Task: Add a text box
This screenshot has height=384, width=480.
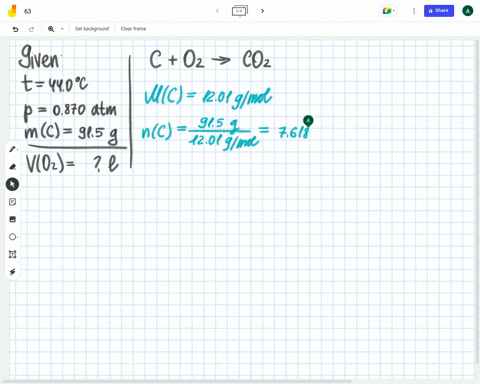Action: (x=12, y=254)
